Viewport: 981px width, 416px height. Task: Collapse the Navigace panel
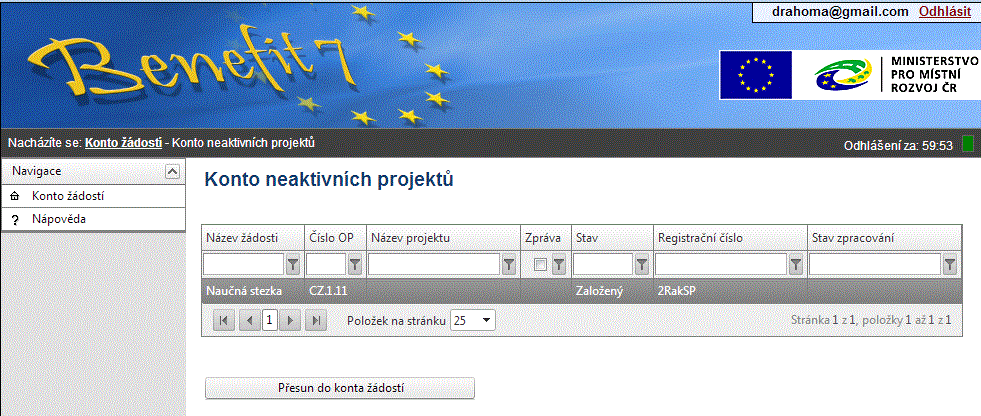(173, 171)
